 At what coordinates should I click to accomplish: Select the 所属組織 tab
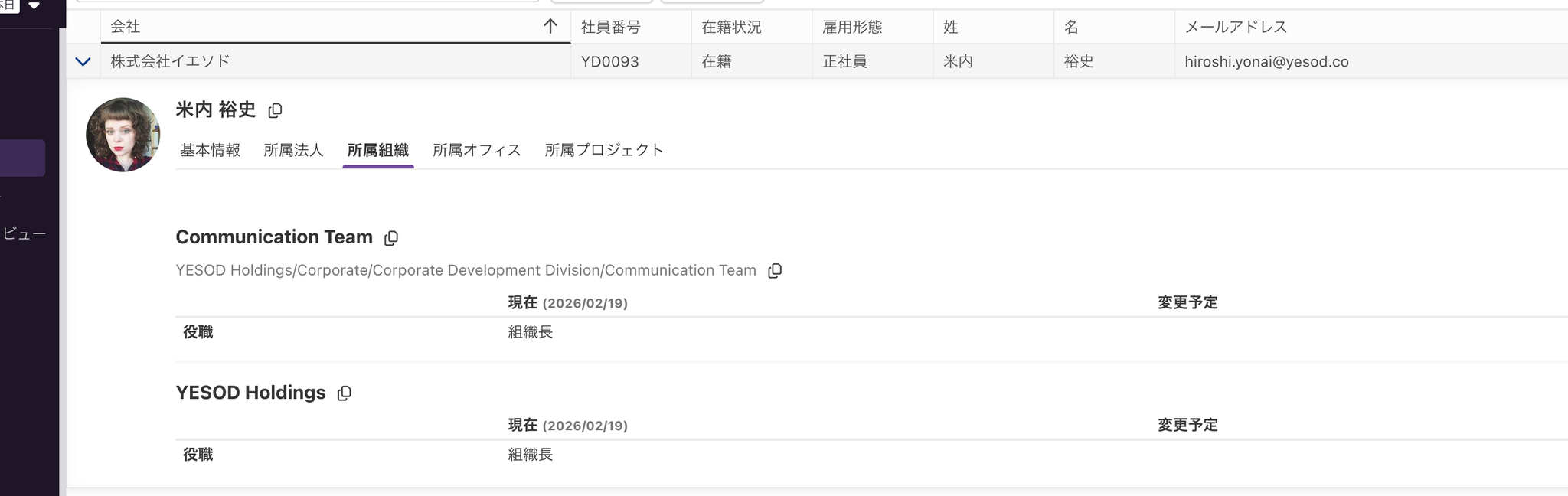tap(378, 150)
